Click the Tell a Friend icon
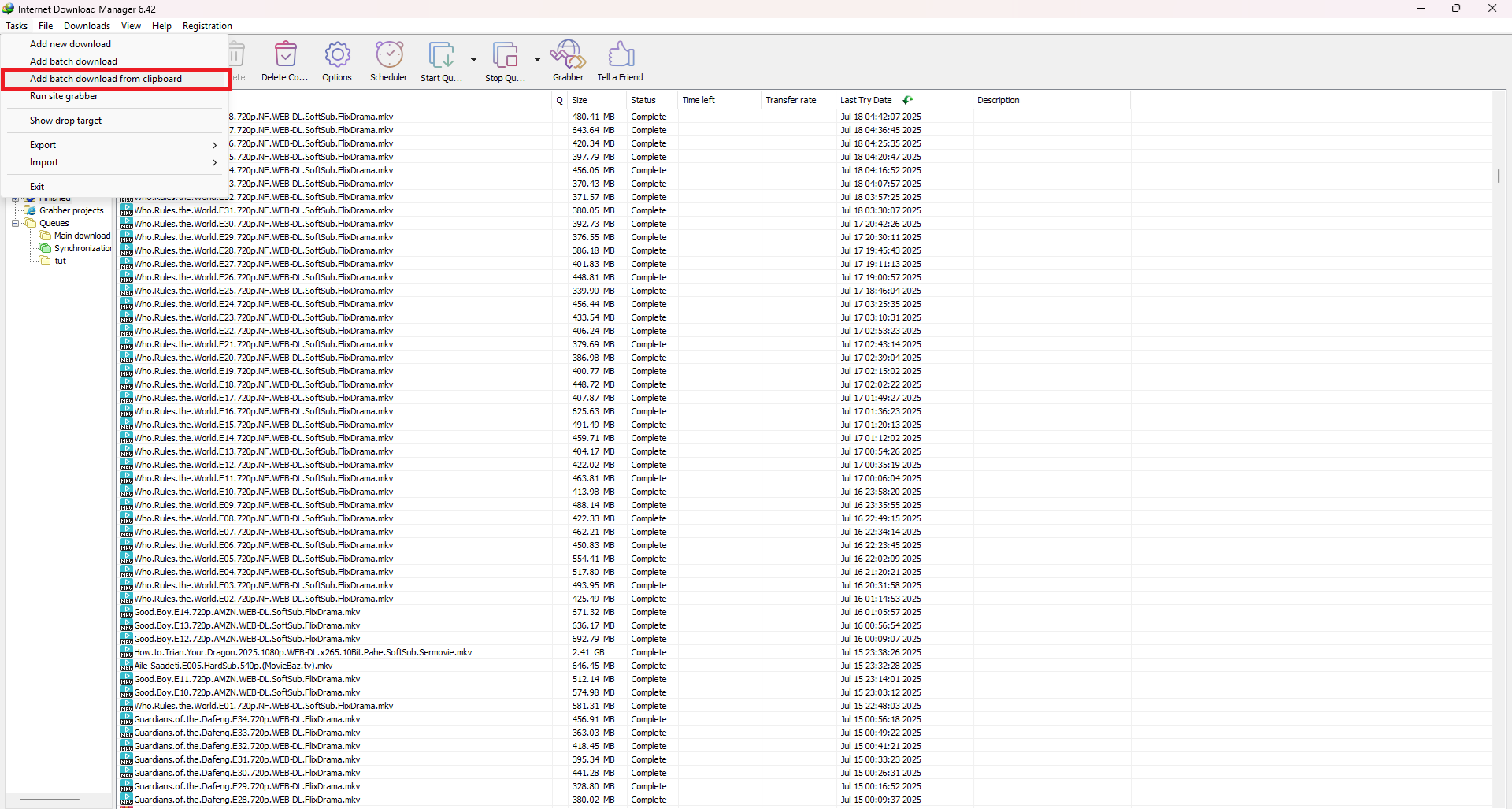This screenshot has height=809, width=1512. [x=620, y=56]
